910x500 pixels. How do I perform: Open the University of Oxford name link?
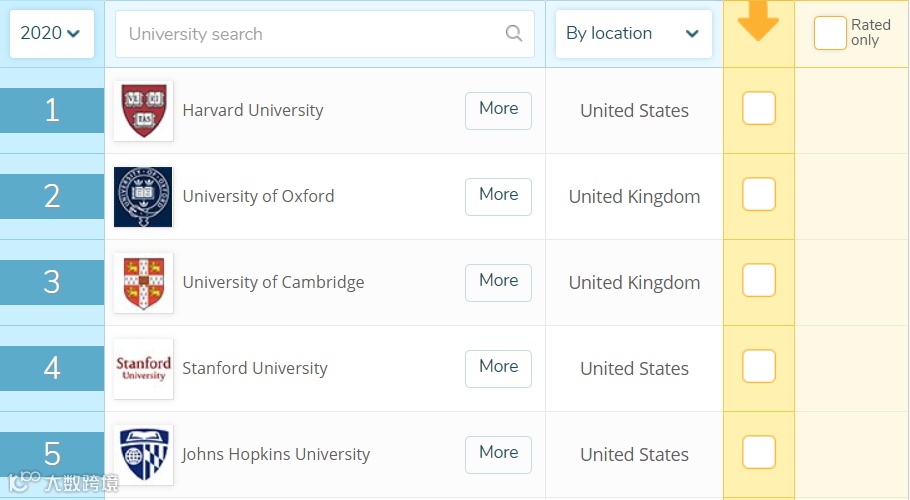(258, 197)
